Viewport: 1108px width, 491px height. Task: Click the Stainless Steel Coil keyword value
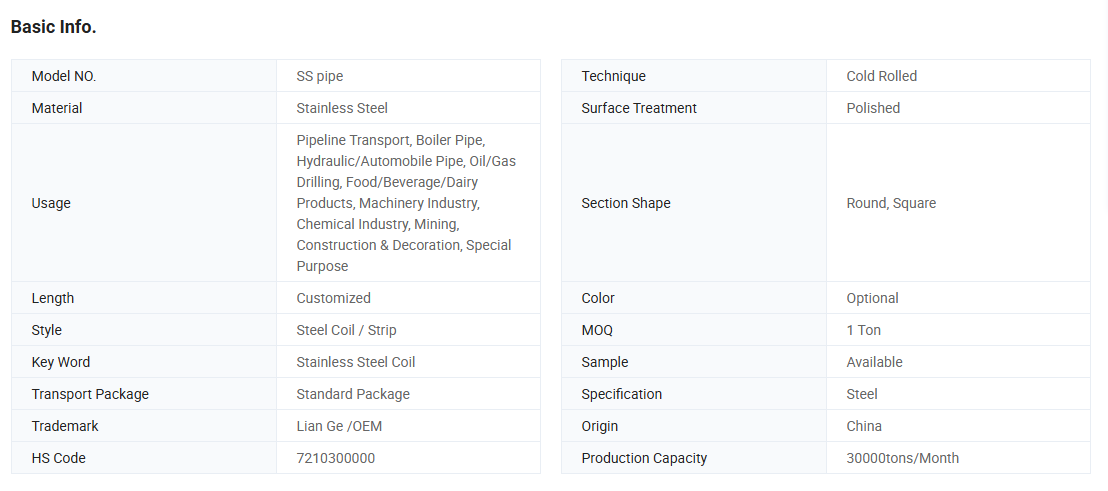coord(355,362)
